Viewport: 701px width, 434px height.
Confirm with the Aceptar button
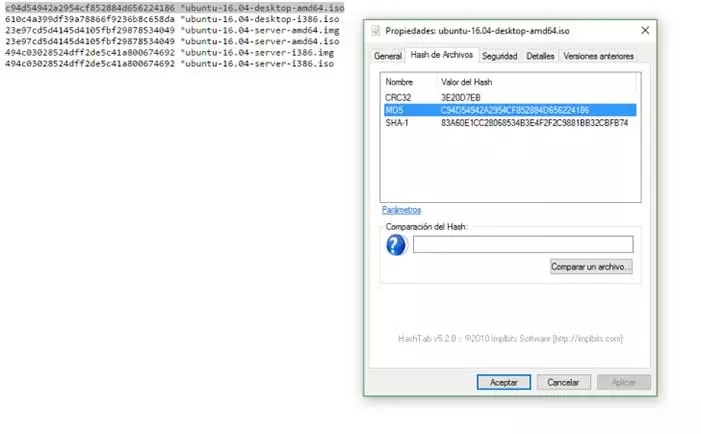pos(503,382)
